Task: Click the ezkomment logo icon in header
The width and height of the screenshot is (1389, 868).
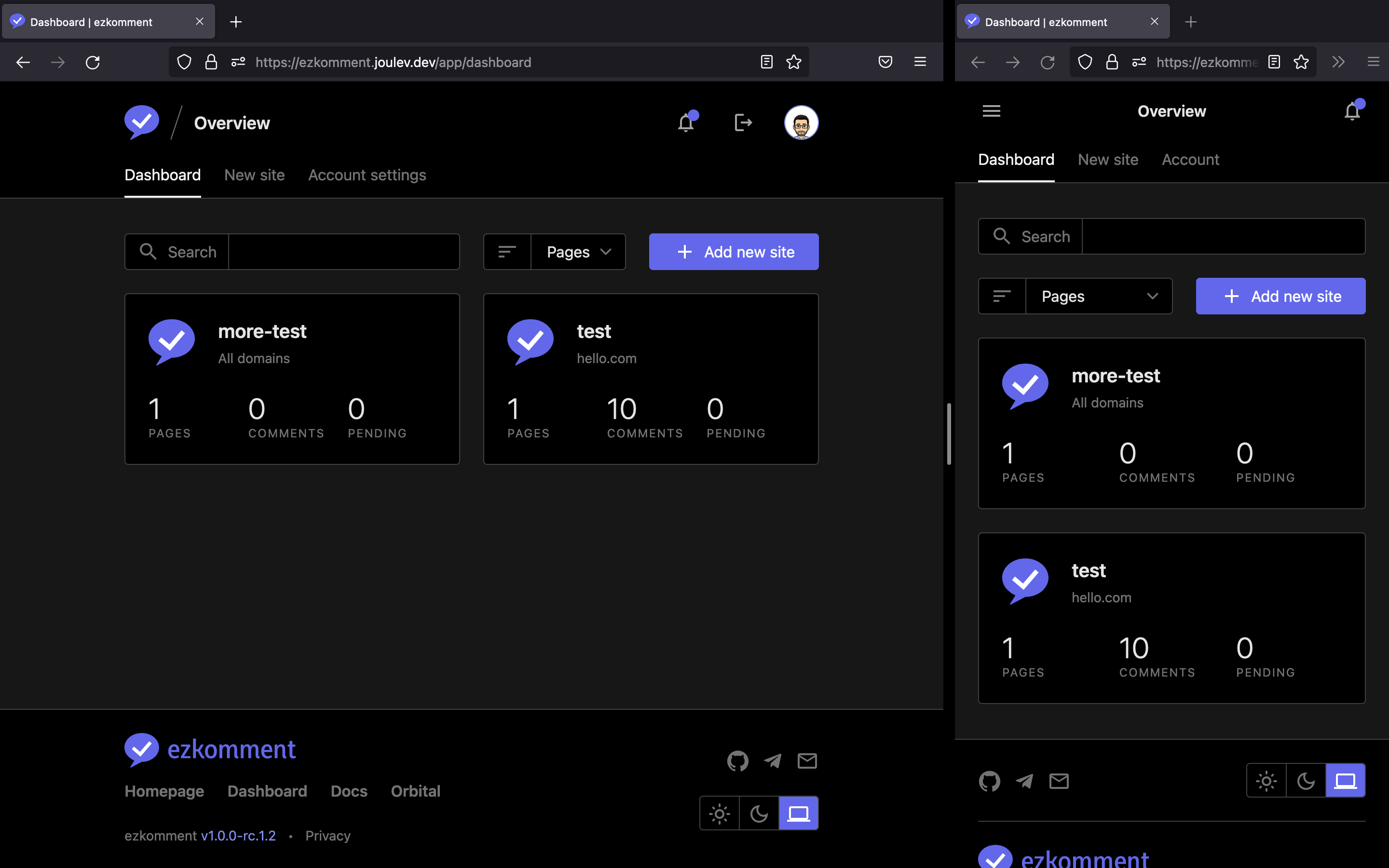Action: 141,122
